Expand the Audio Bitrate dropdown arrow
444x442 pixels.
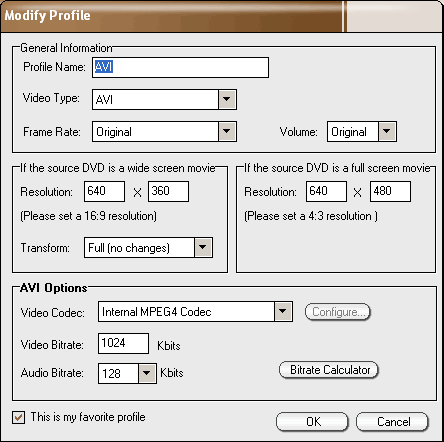pos(147,373)
